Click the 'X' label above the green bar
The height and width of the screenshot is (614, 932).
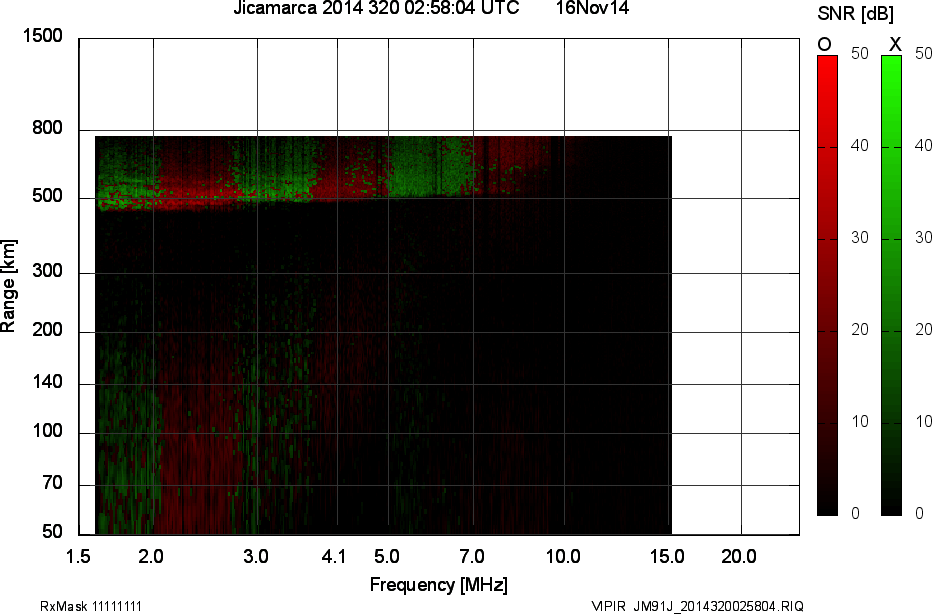click(x=895, y=45)
